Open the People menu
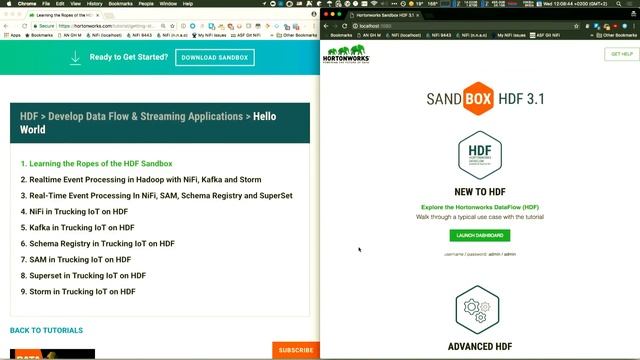 tap(146, 4)
